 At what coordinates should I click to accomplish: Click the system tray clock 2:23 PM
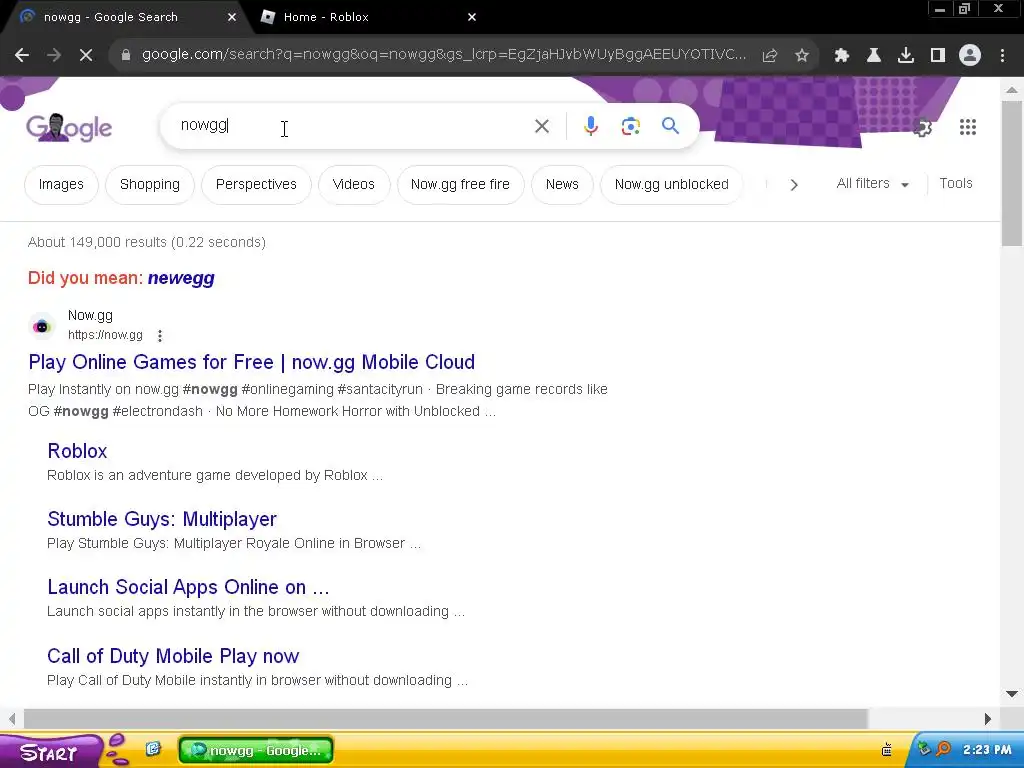pyautogui.click(x=987, y=750)
